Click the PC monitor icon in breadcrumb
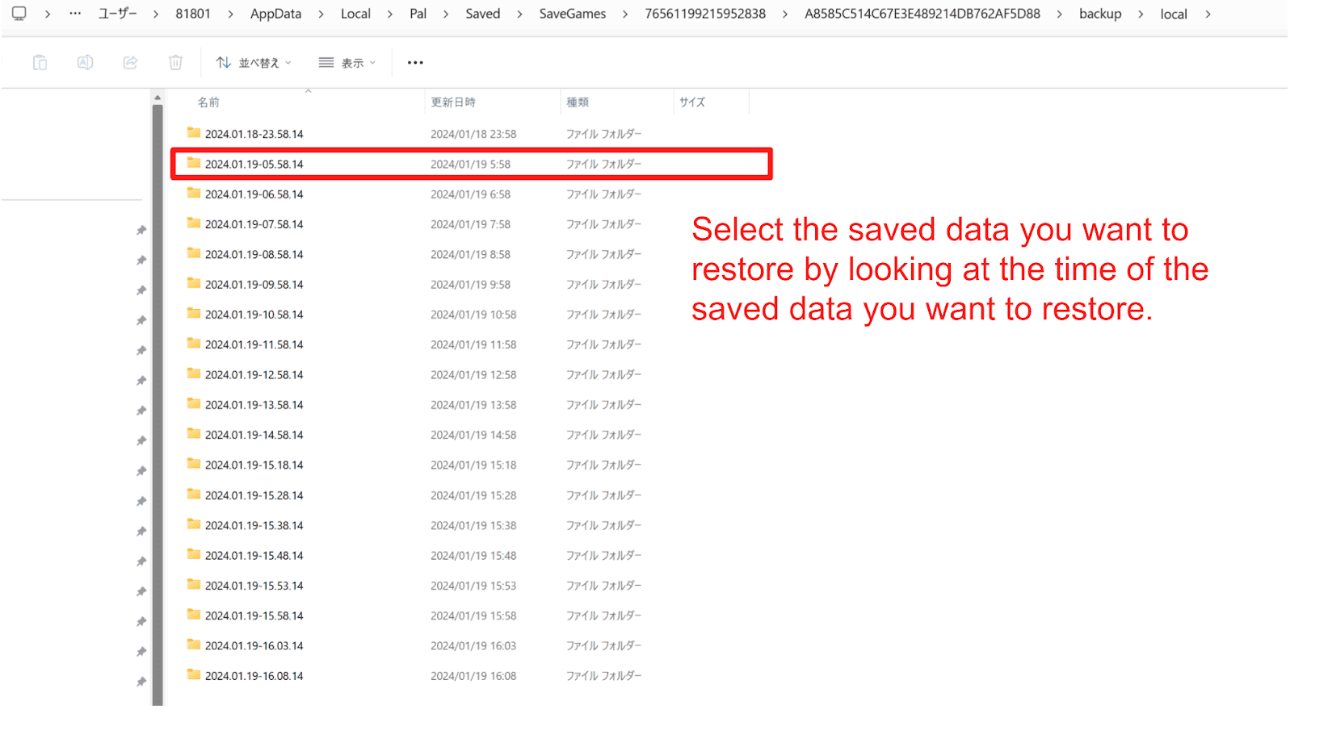This screenshot has width=1342, height=729. (x=19, y=14)
